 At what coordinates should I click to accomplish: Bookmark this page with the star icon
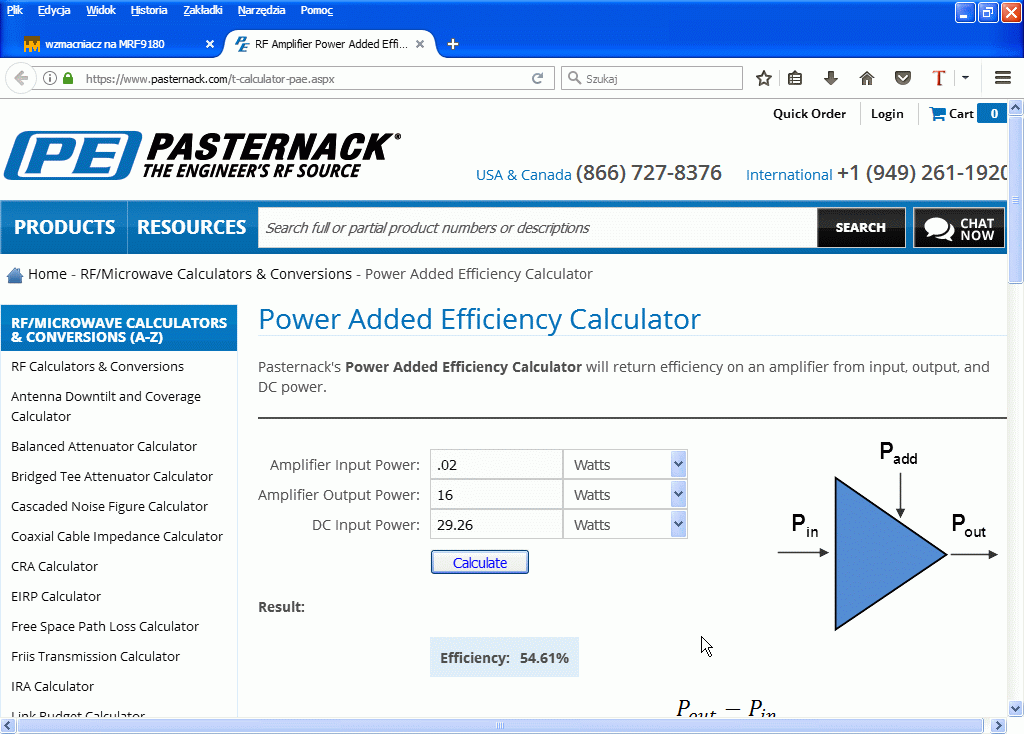click(x=764, y=78)
